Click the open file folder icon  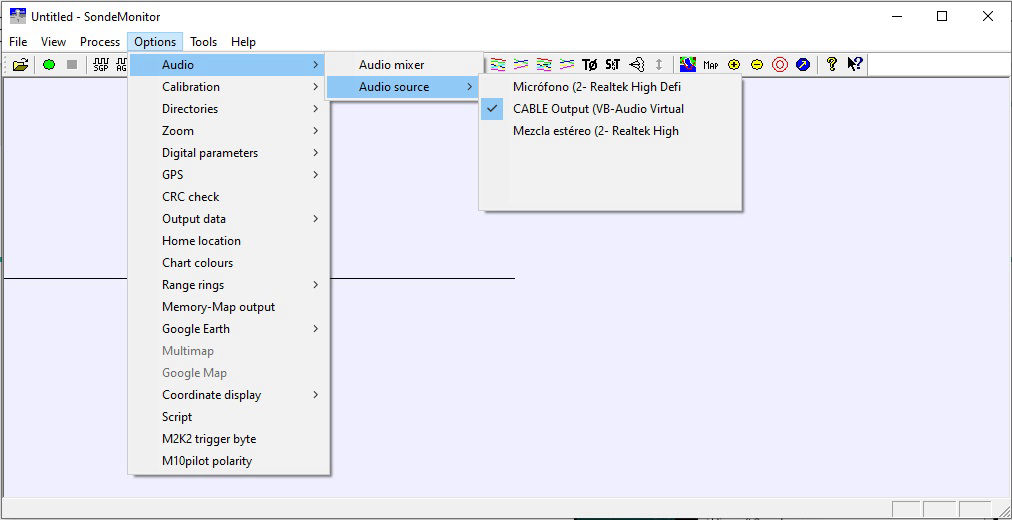(x=20, y=65)
